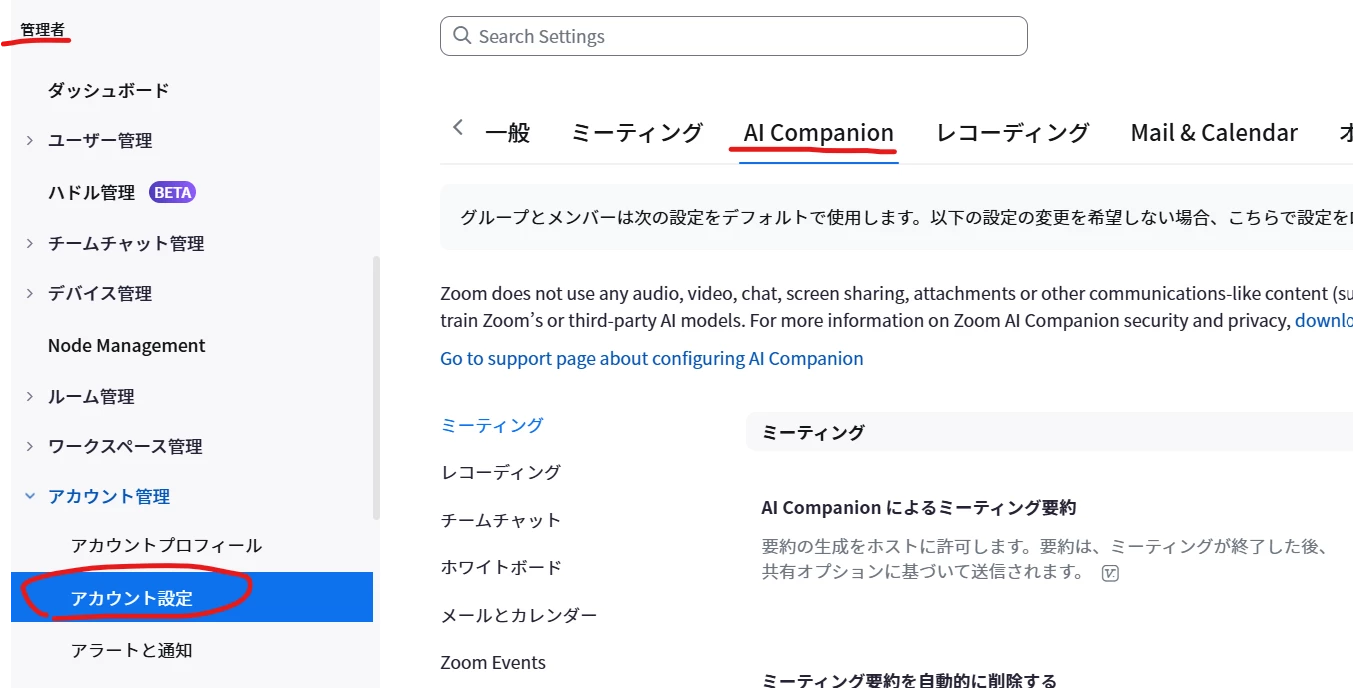Click the left arrow to scroll the tabs back
Image resolution: width=1353 pixels, height=688 pixels.
458,128
